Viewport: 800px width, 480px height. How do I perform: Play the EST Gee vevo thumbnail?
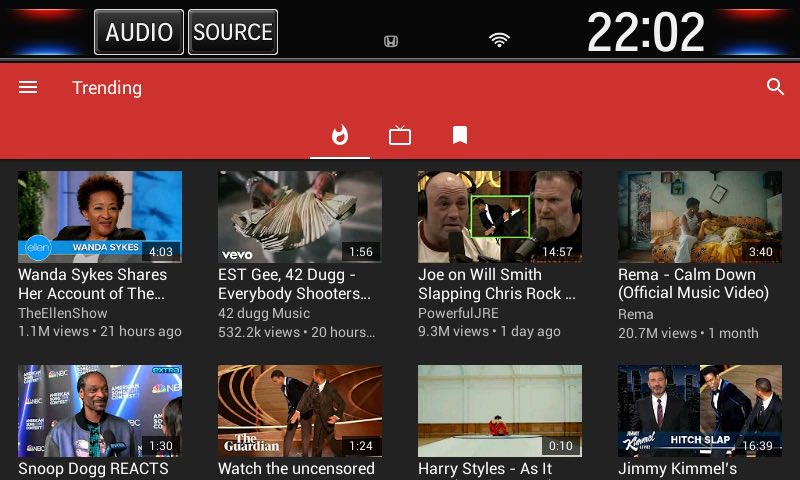coord(300,217)
